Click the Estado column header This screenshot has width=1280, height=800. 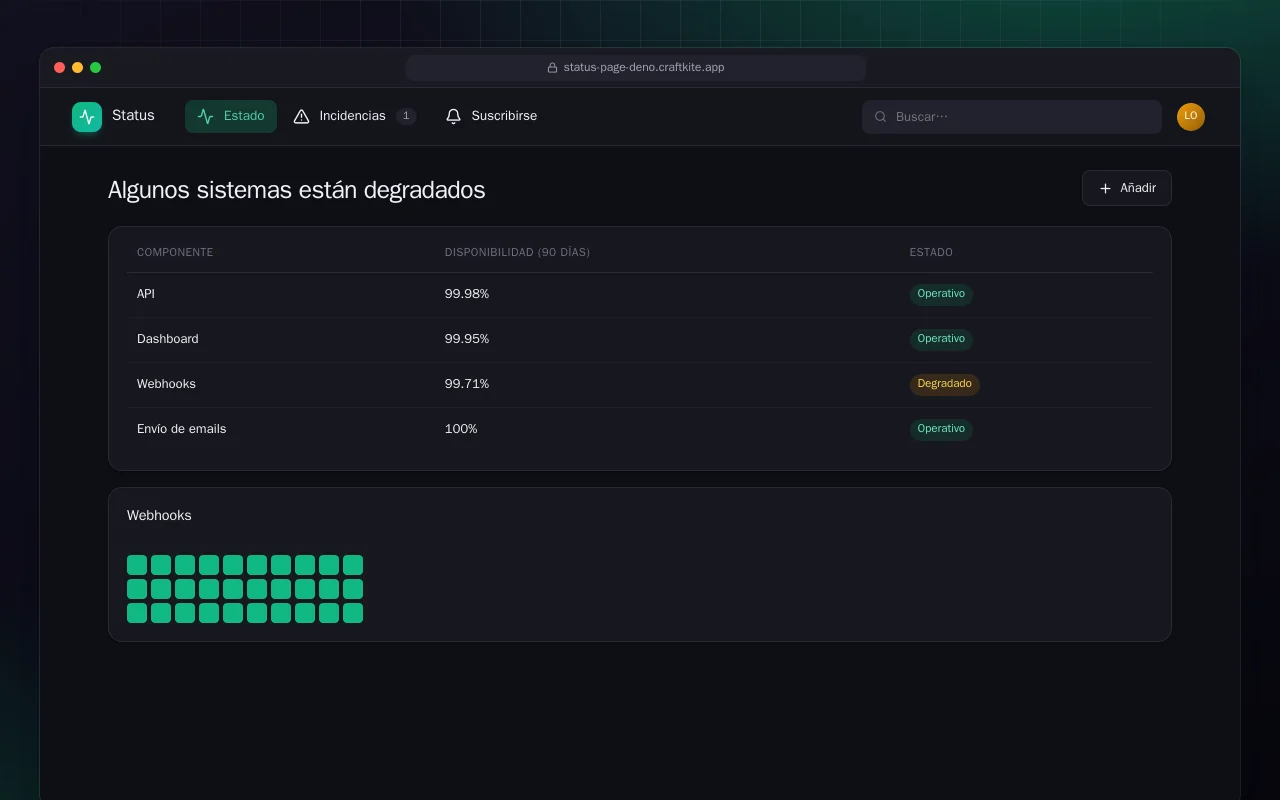(931, 252)
